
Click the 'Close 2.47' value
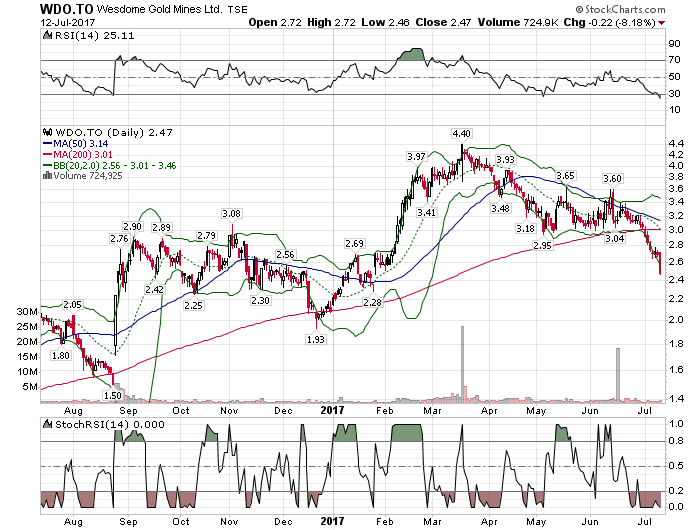pyautogui.click(x=443, y=22)
